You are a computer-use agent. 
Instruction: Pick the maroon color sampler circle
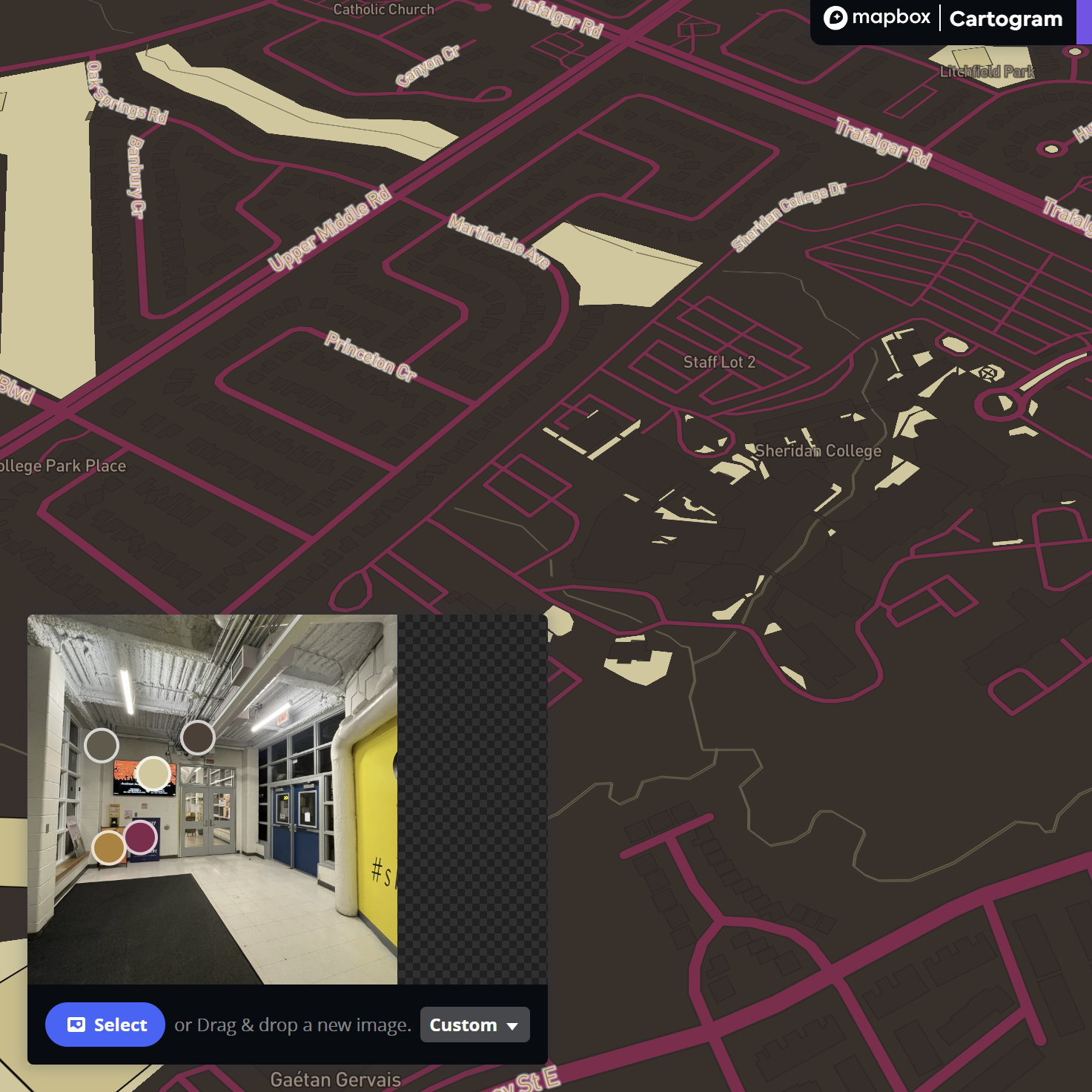[140, 837]
